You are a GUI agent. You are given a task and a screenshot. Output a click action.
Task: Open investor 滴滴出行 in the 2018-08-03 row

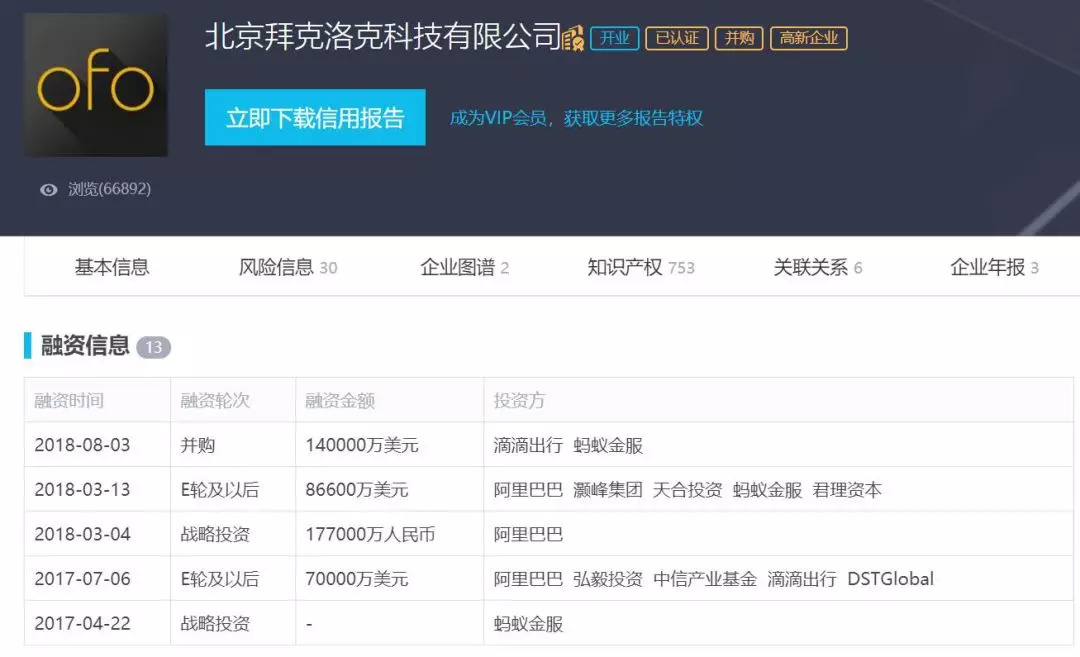point(528,445)
